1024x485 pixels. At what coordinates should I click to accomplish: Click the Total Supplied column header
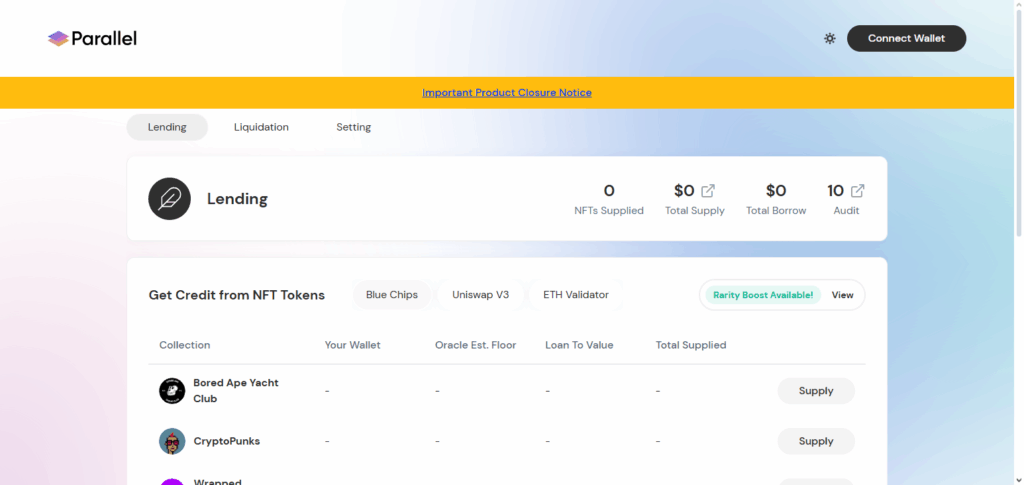tap(691, 345)
